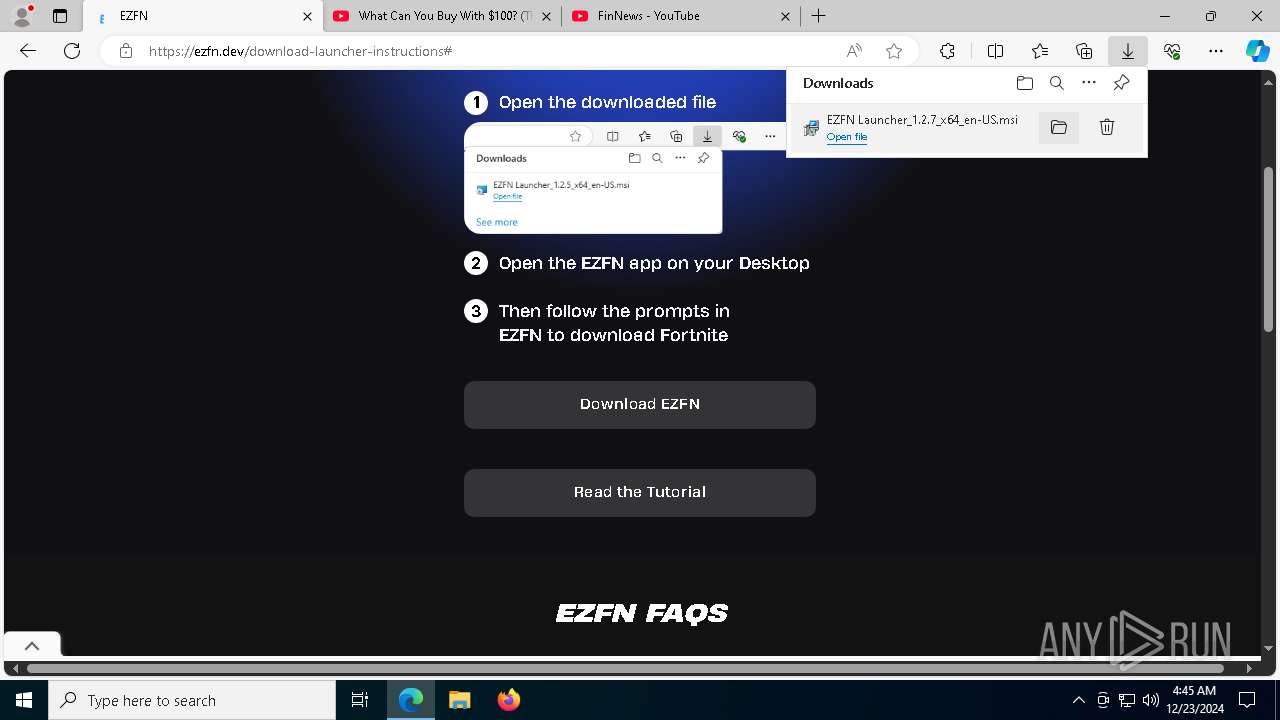Close the EZFN tab
The width and height of the screenshot is (1280, 720).
307,16
